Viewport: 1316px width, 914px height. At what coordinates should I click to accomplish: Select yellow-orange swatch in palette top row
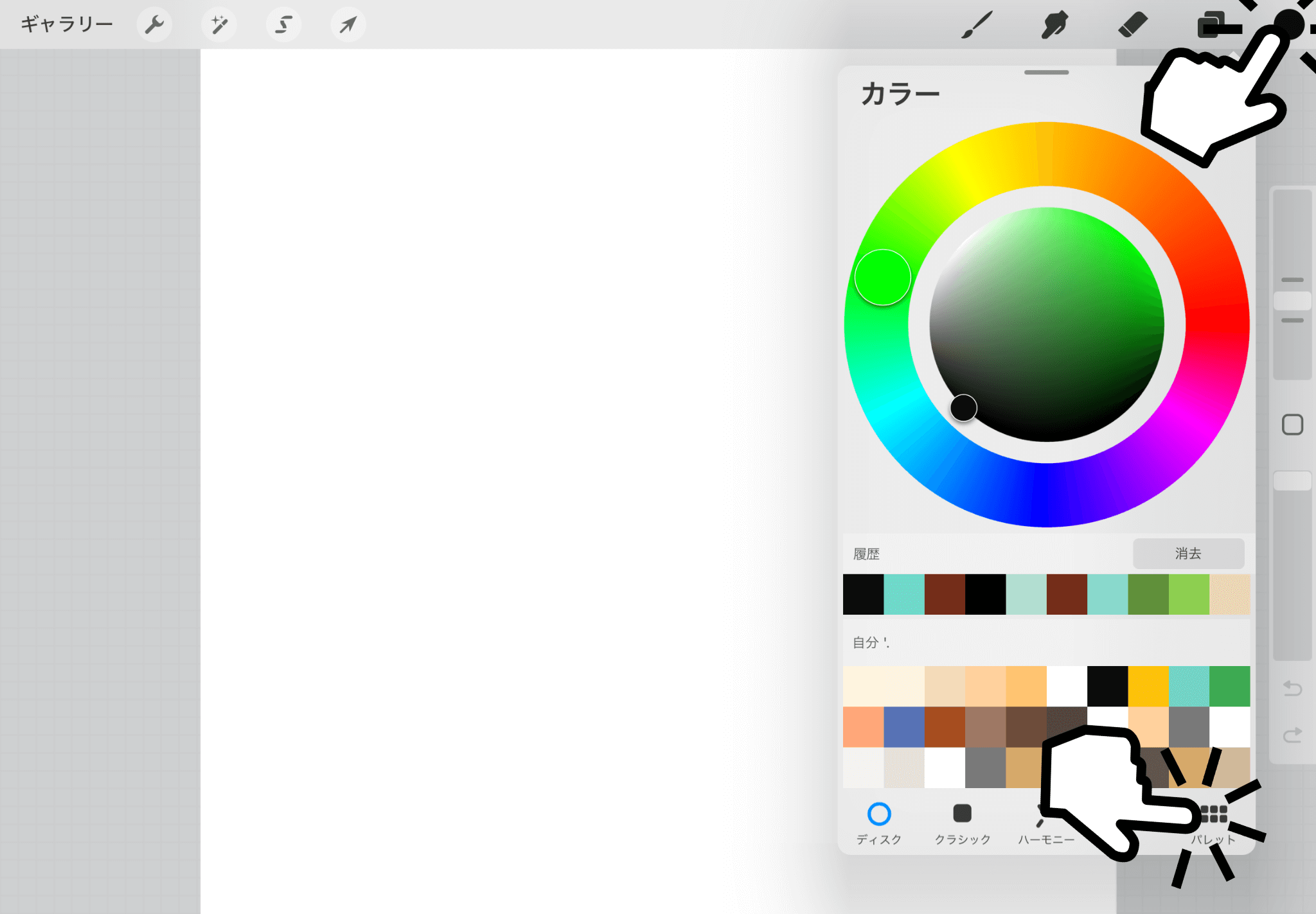(1148, 686)
